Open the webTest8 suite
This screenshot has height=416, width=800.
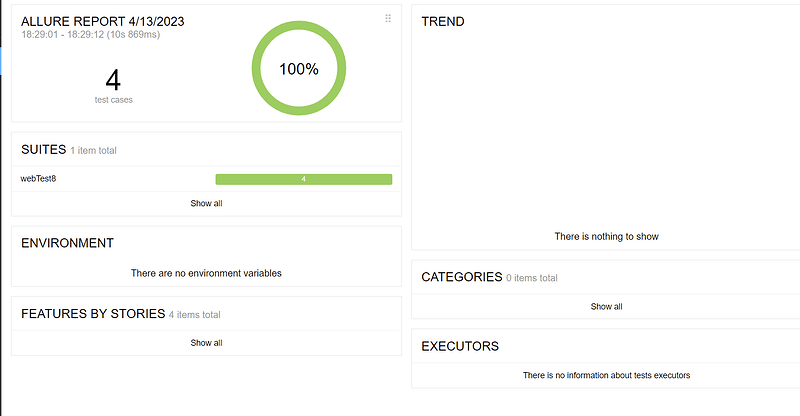[x=38, y=179]
